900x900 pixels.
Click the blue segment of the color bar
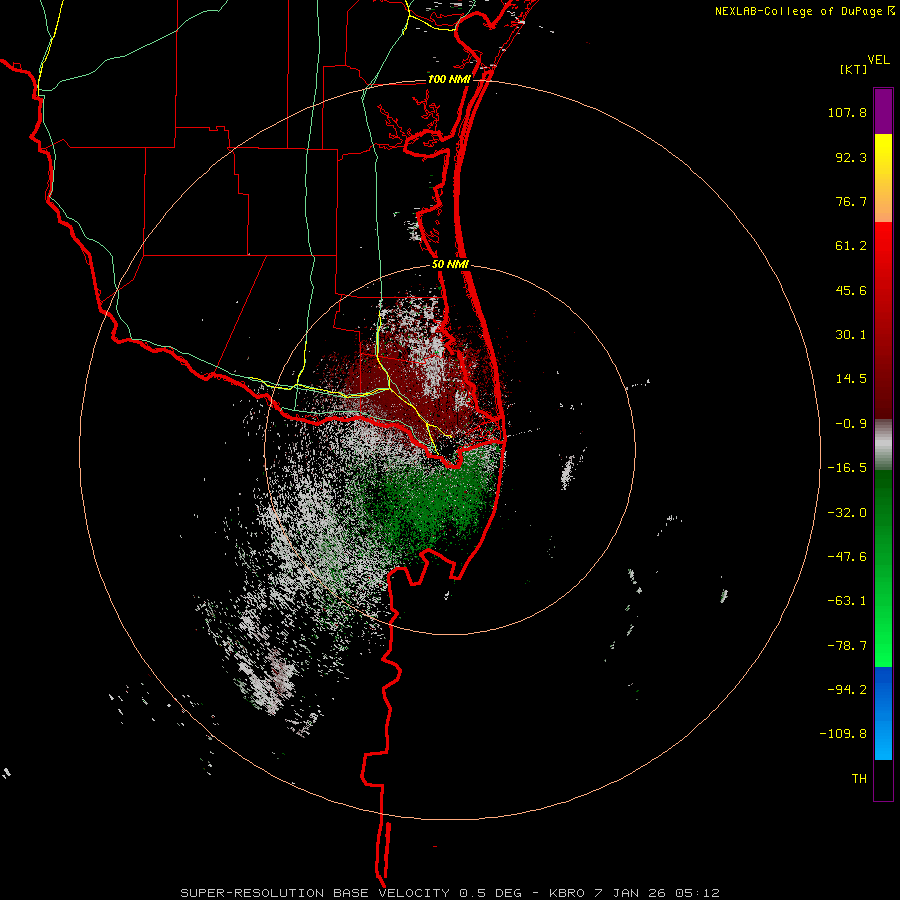(x=883, y=713)
